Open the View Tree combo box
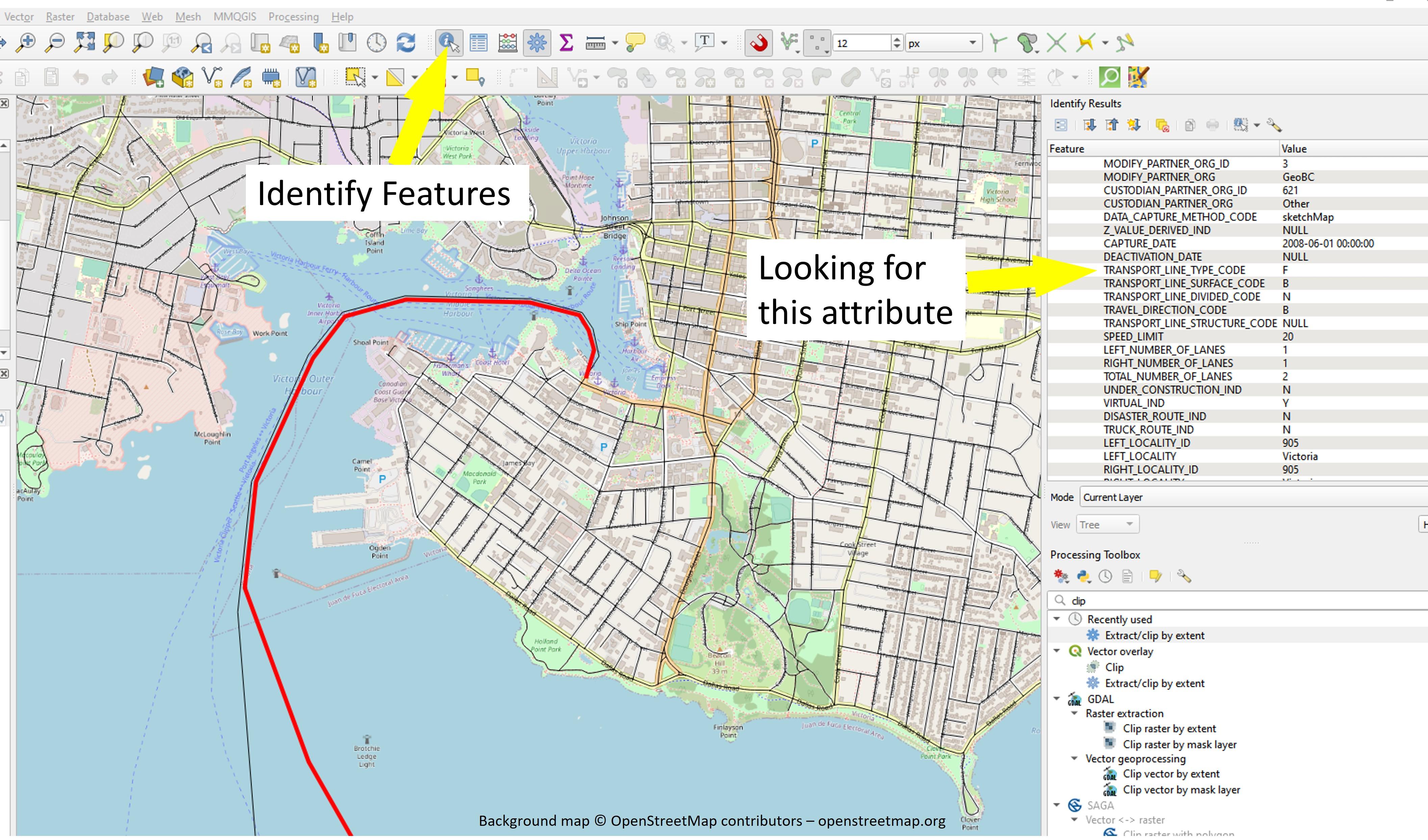 click(1107, 524)
